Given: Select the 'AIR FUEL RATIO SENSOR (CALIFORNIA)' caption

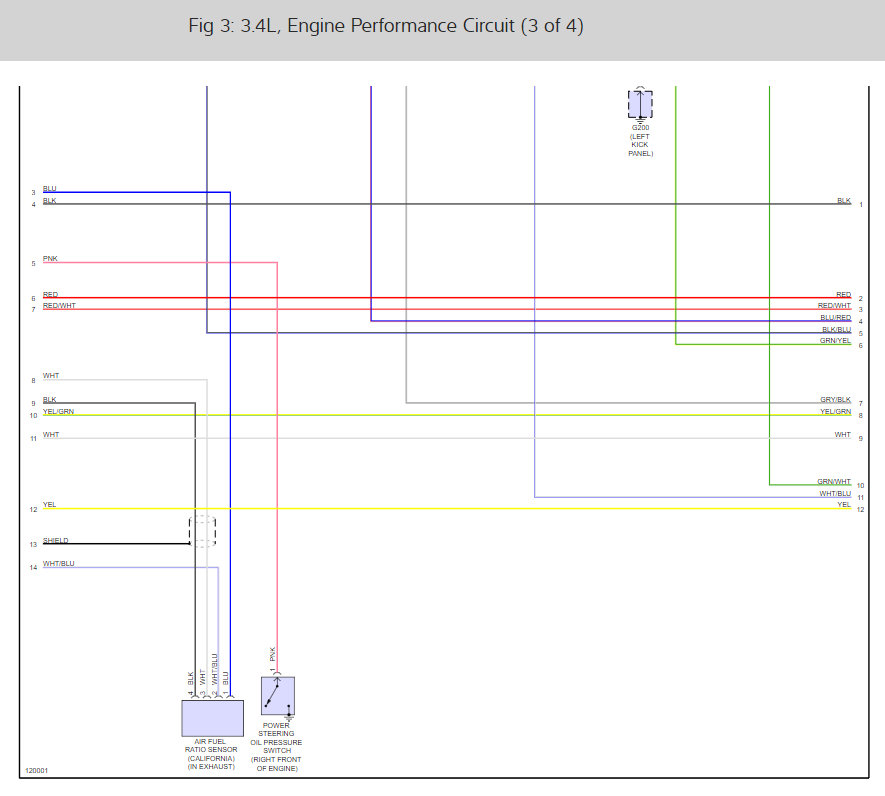Looking at the screenshot, I should tap(211, 754).
